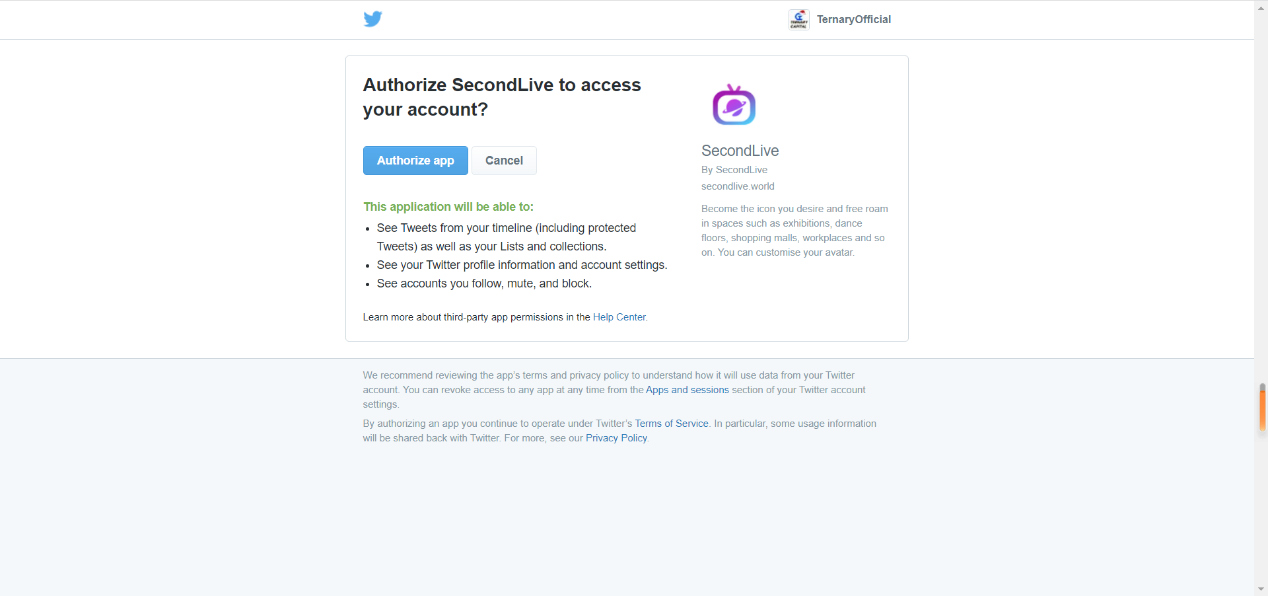This screenshot has height=596, width=1268.
Task: Click the "Authorize SecondLive to access your account?" heading
Action: click(x=502, y=97)
